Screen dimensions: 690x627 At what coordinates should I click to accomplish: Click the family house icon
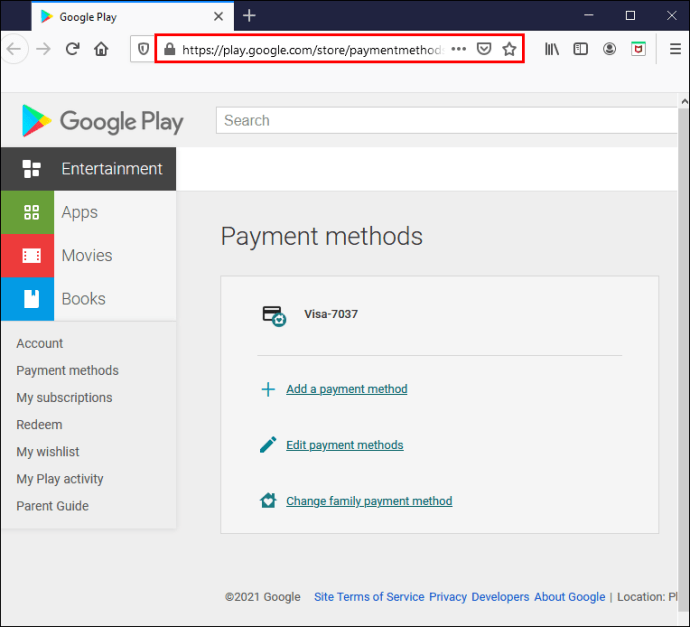[x=268, y=500]
